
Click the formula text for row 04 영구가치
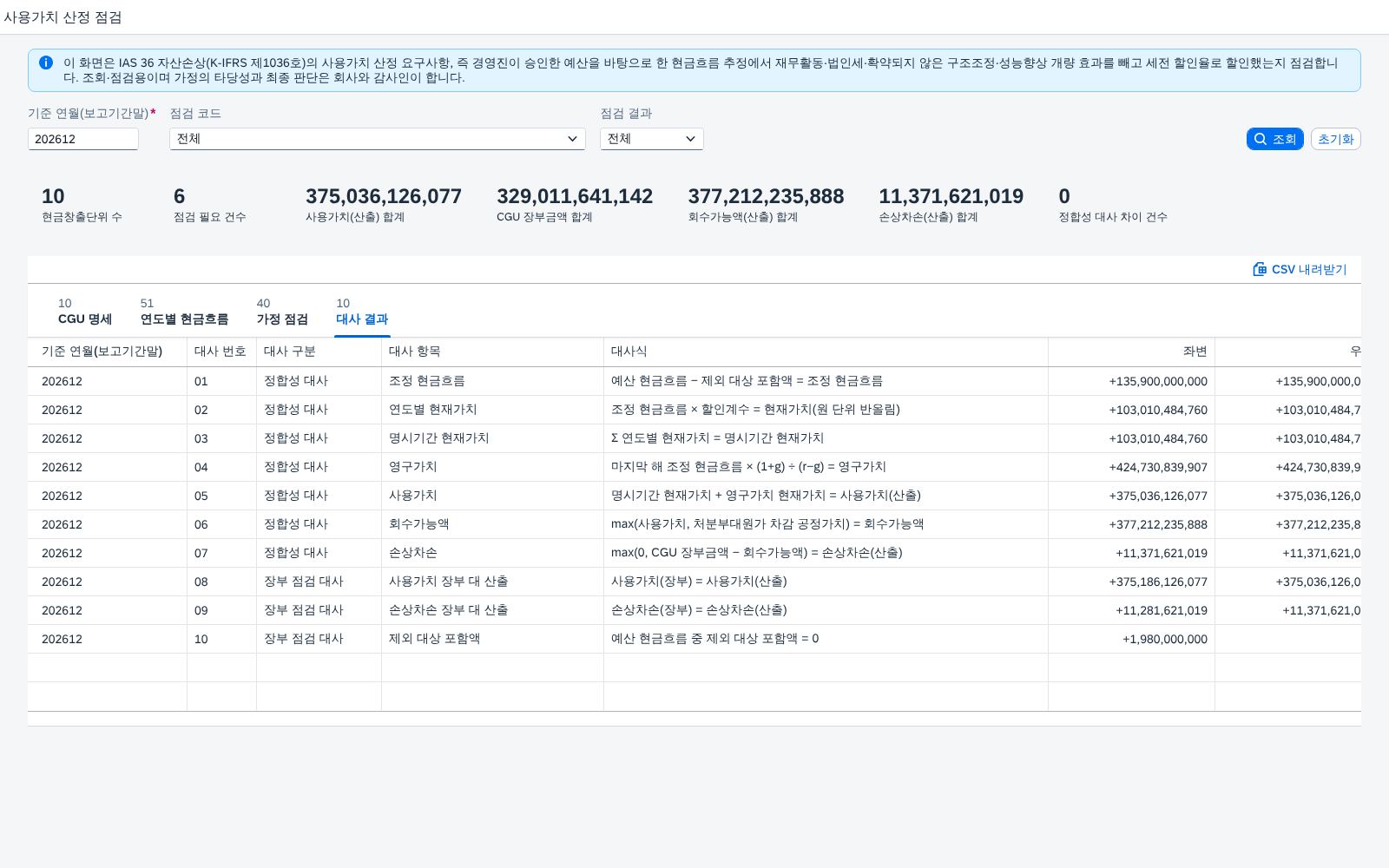tap(748, 467)
